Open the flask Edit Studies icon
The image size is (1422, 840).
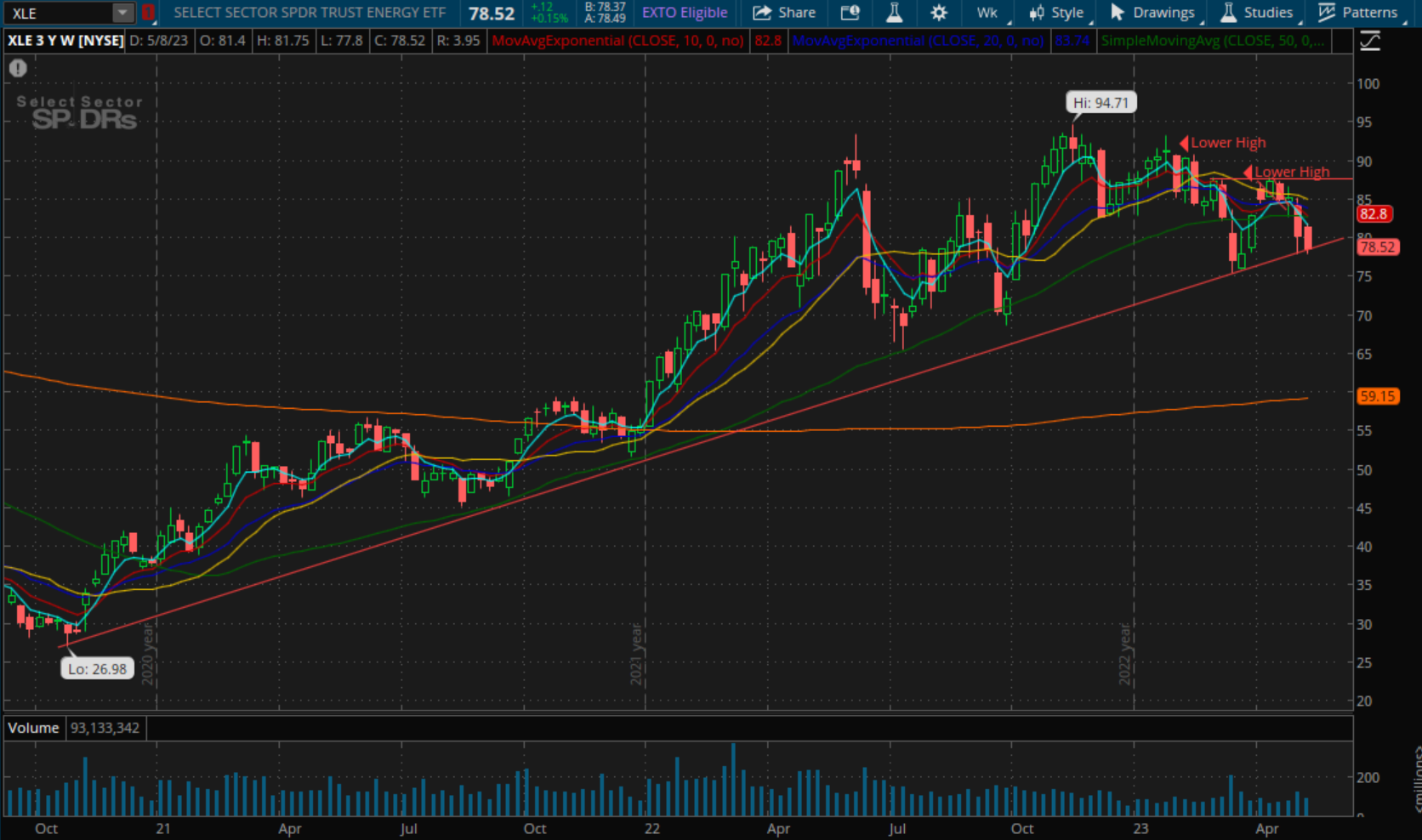click(x=894, y=13)
